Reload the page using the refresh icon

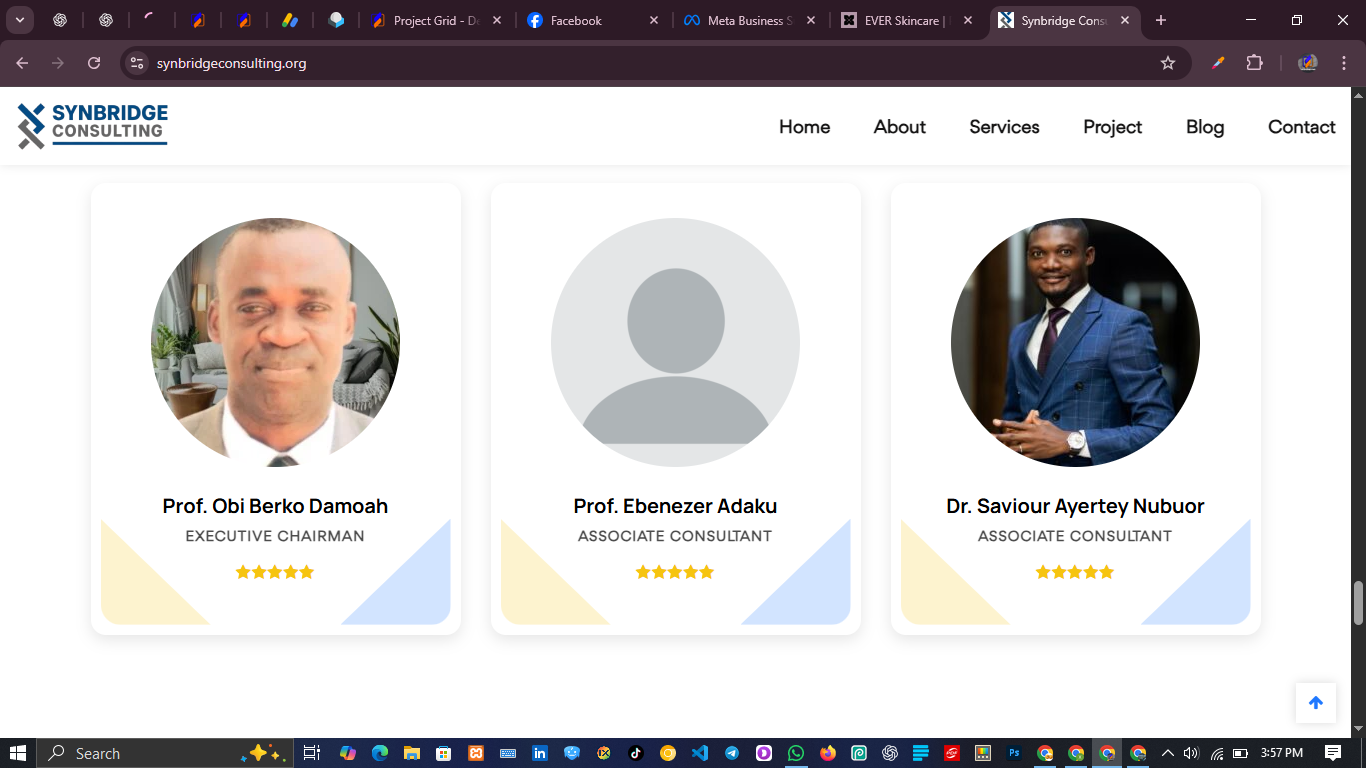(x=93, y=62)
